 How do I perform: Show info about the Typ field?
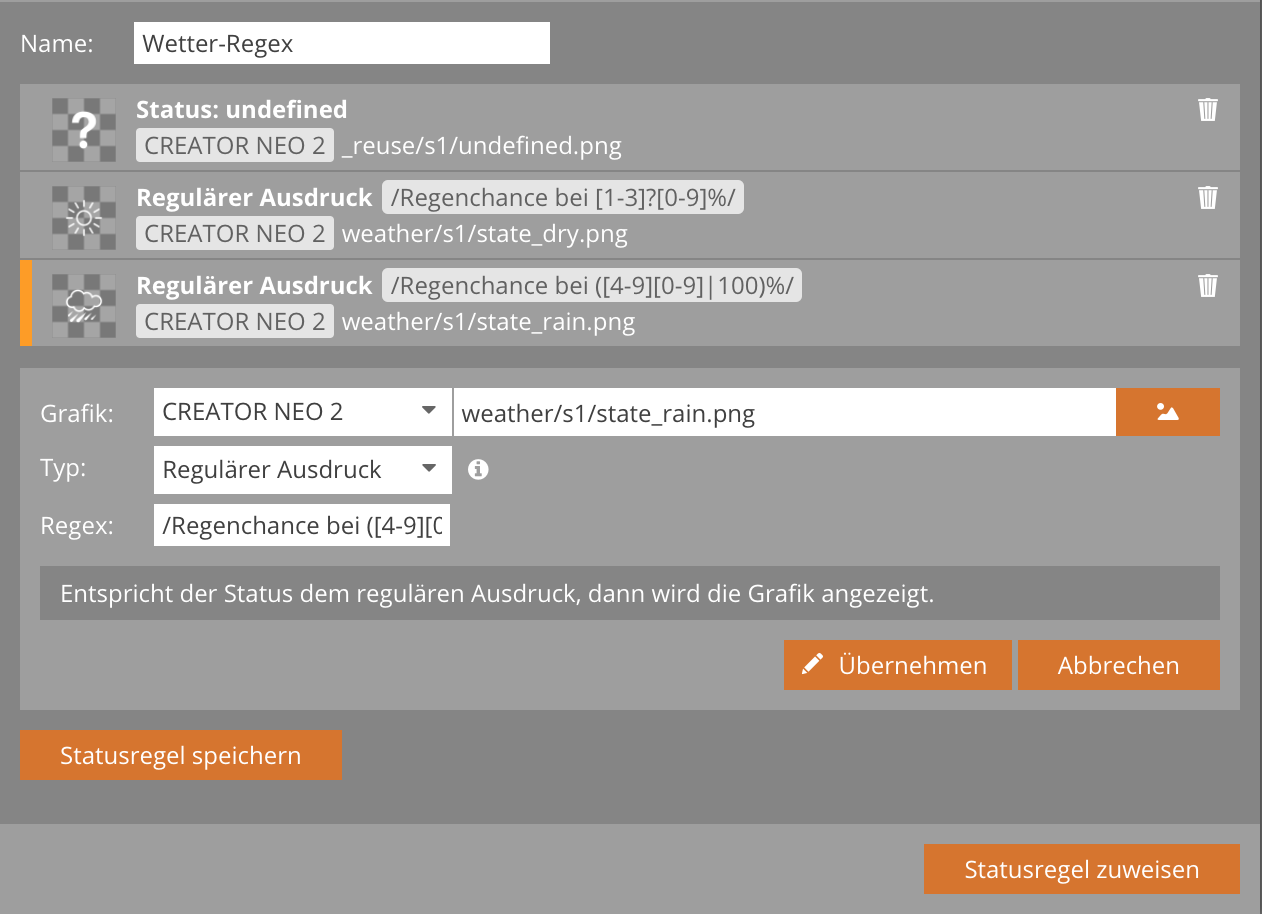click(x=478, y=469)
